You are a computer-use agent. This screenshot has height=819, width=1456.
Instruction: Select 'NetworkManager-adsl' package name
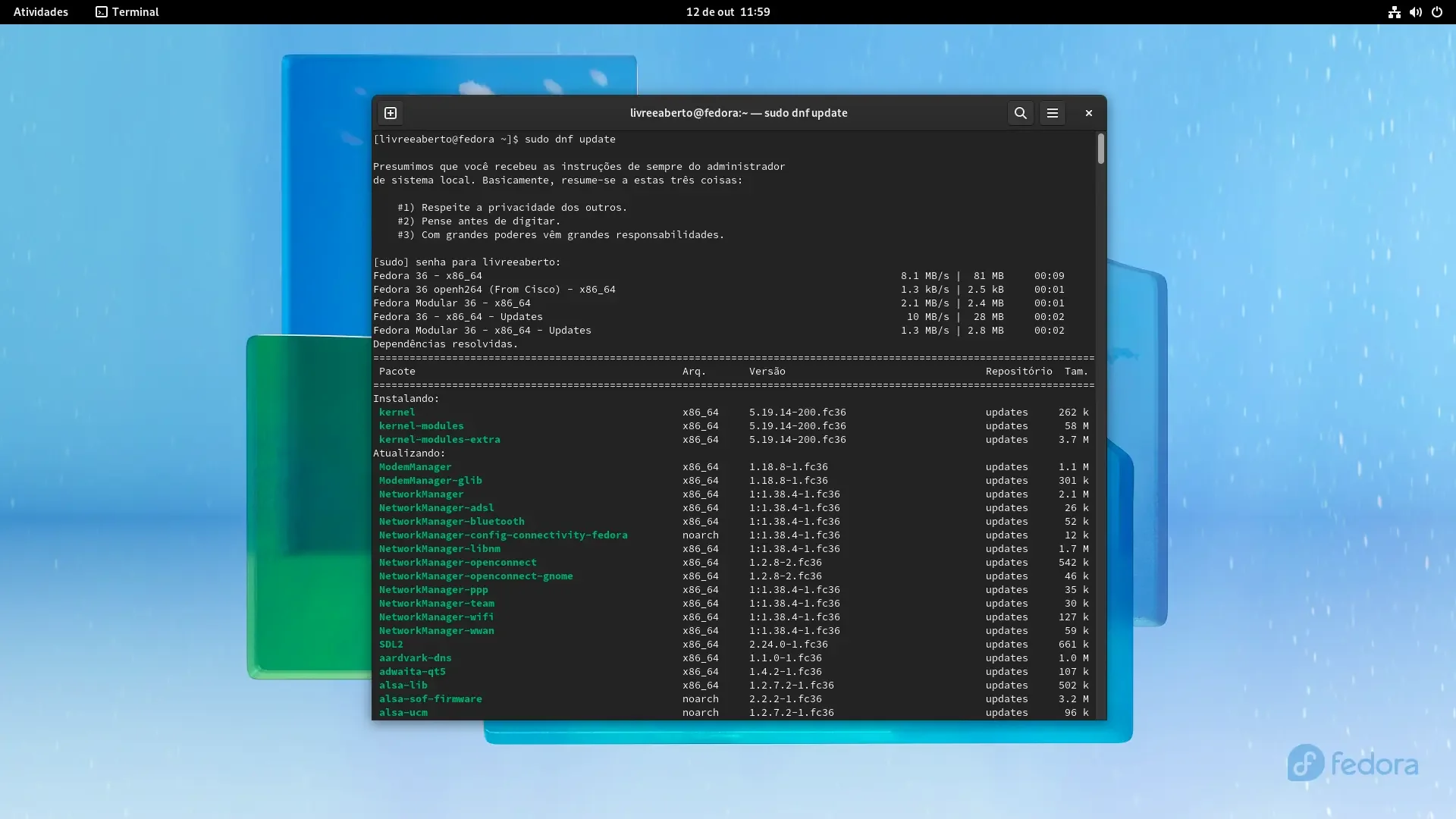tap(437, 508)
